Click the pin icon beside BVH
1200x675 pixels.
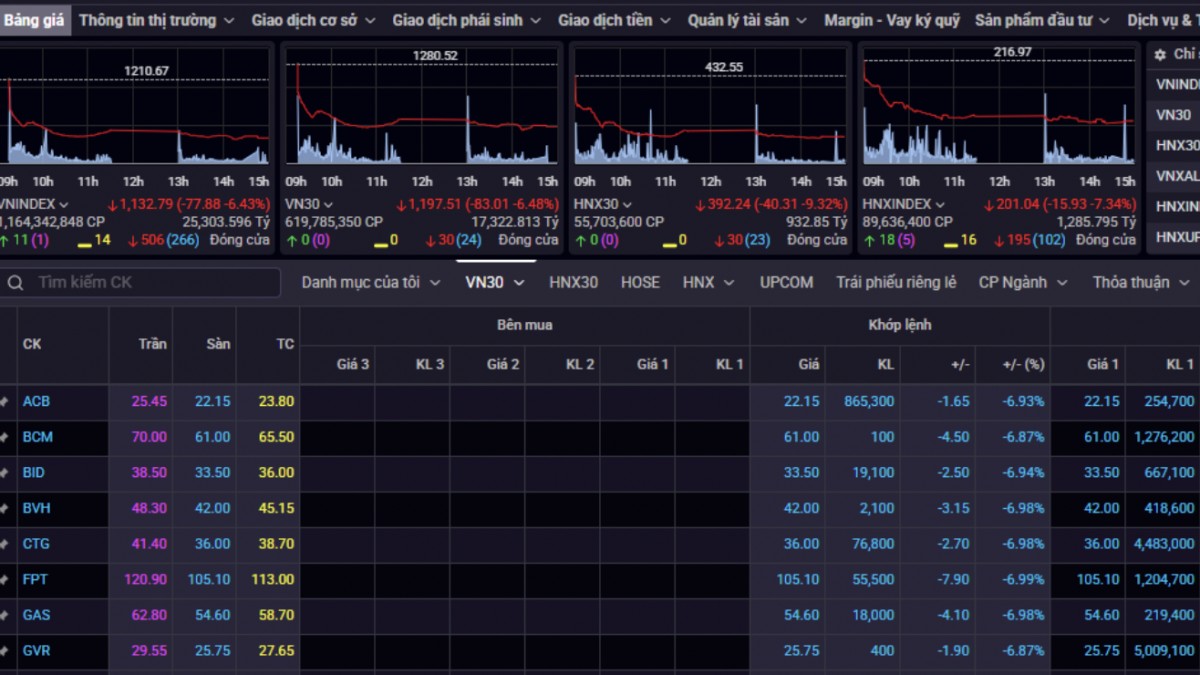(5, 508)
